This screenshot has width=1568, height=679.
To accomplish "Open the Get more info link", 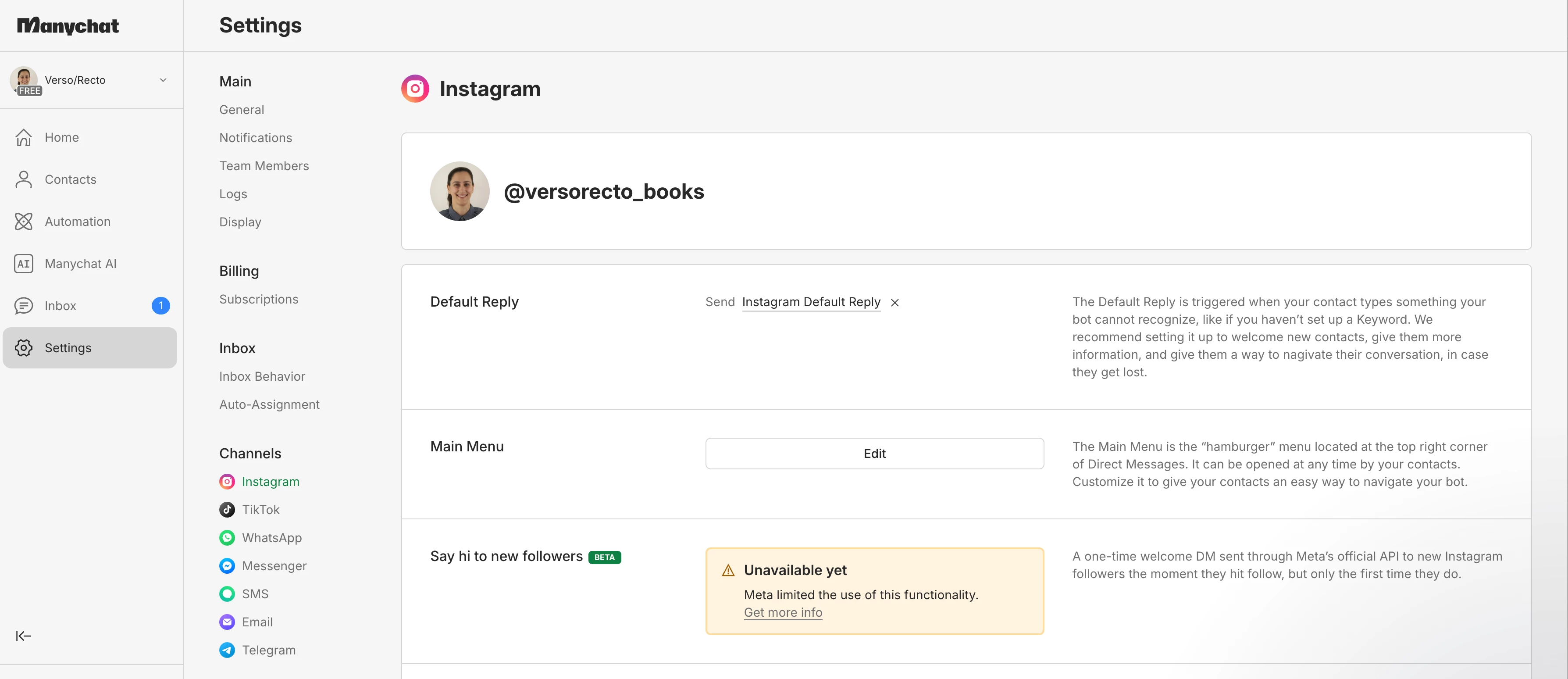I will (783, 613).
